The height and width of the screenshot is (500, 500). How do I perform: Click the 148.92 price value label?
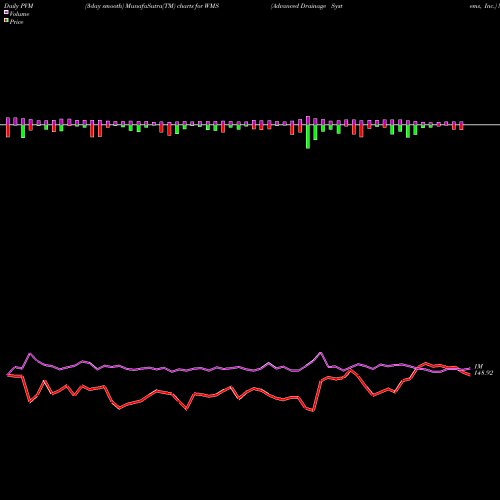pyautogui.click(x=483, y=373)
